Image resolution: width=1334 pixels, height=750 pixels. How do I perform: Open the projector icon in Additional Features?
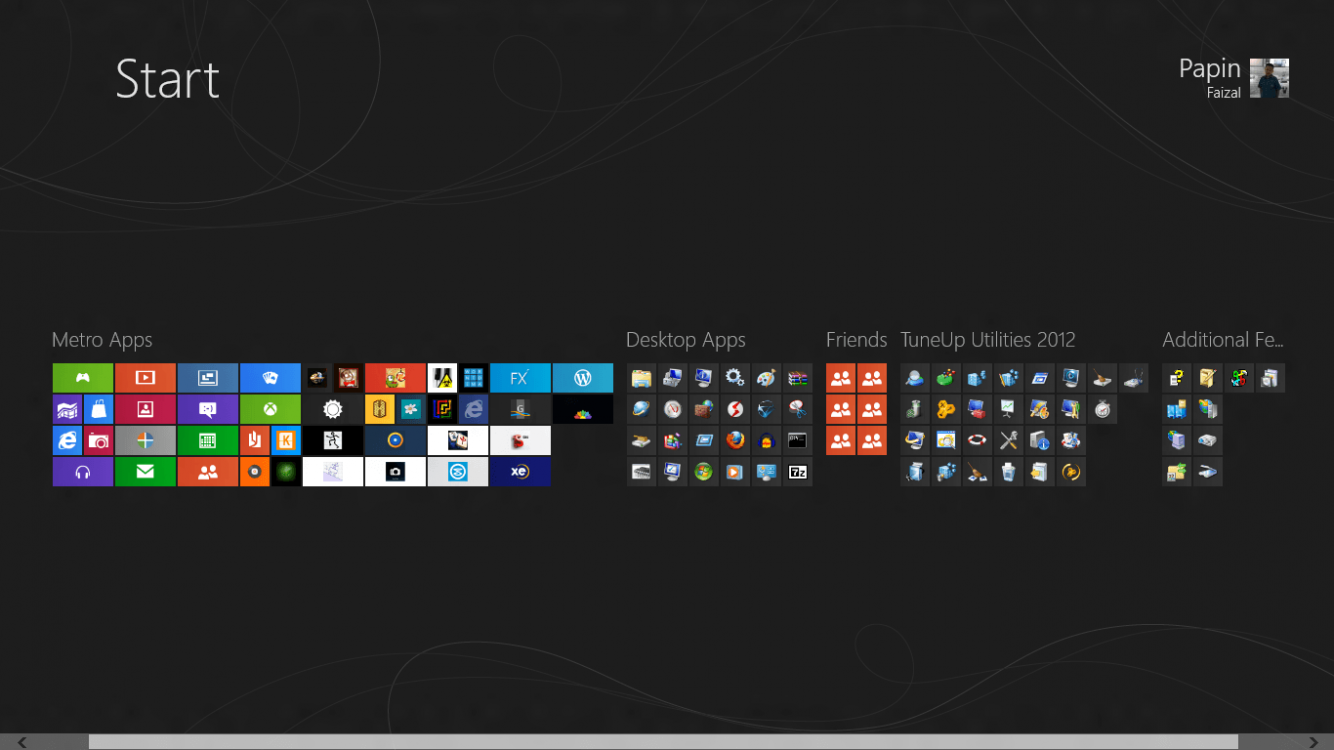1208,440
